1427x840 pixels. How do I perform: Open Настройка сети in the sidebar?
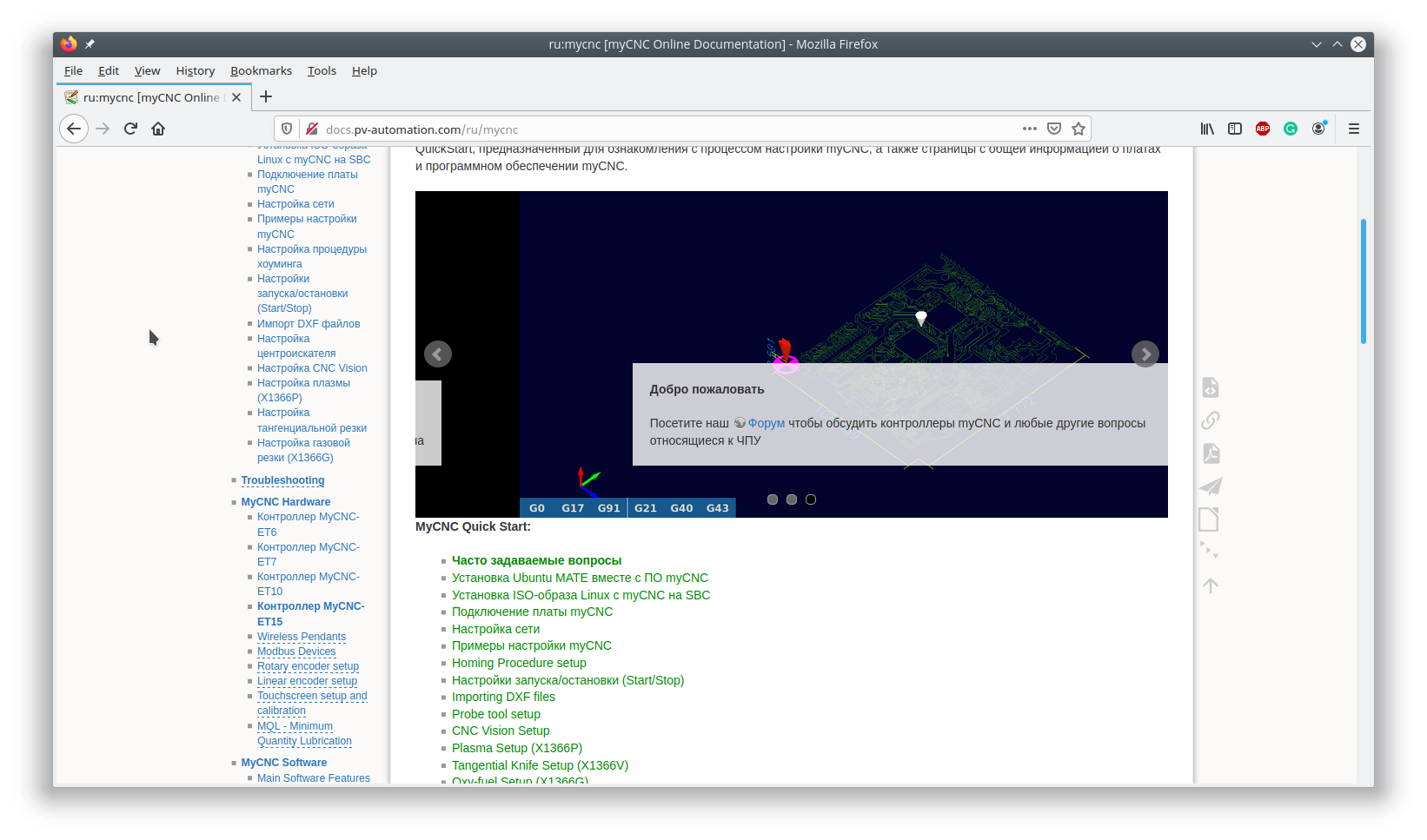coord(295,204)
